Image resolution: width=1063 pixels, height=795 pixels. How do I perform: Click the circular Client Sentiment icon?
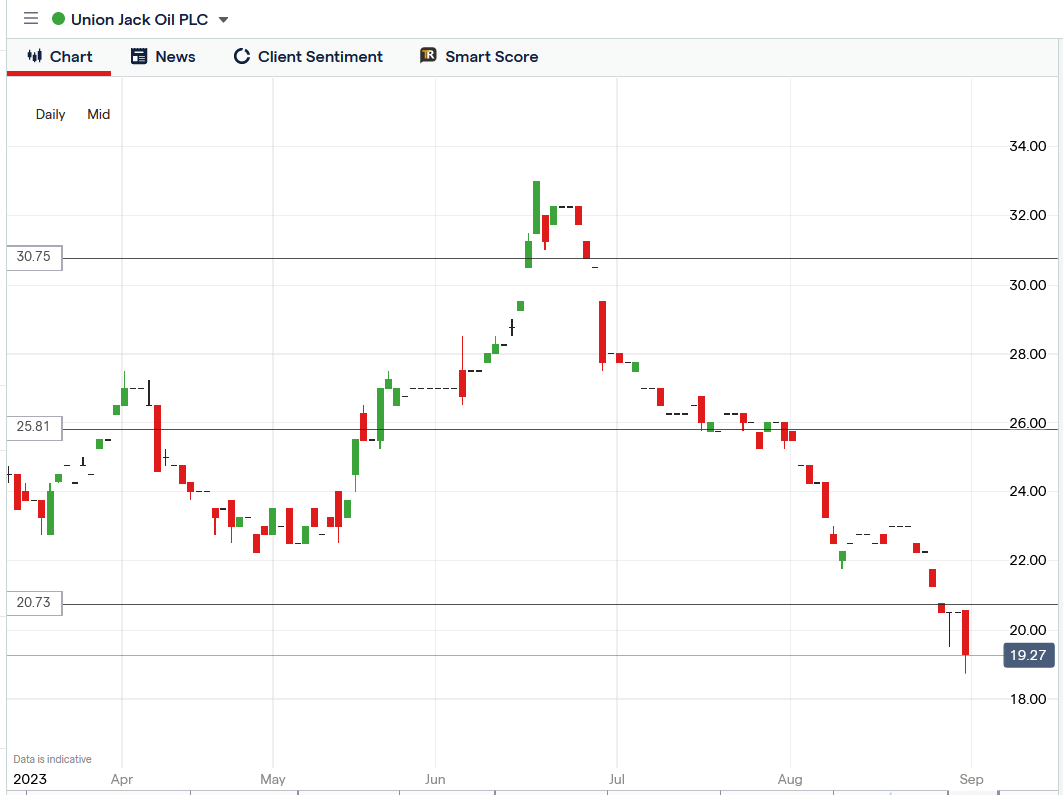(241, 56)
